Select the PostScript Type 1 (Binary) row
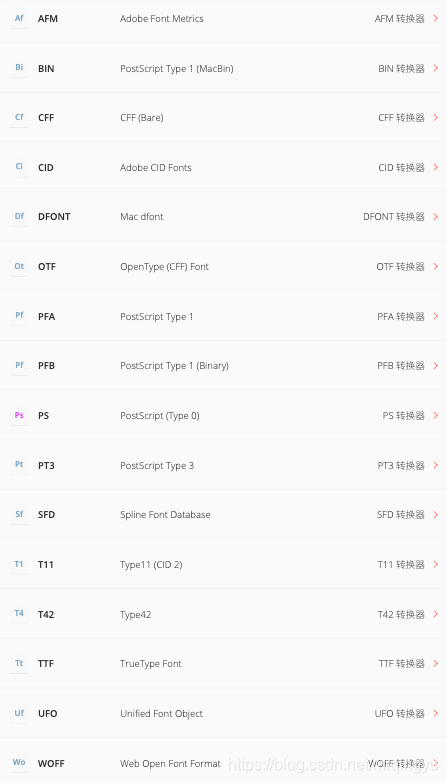Screen dimensions: 447x783 click(x=223, y=366)
